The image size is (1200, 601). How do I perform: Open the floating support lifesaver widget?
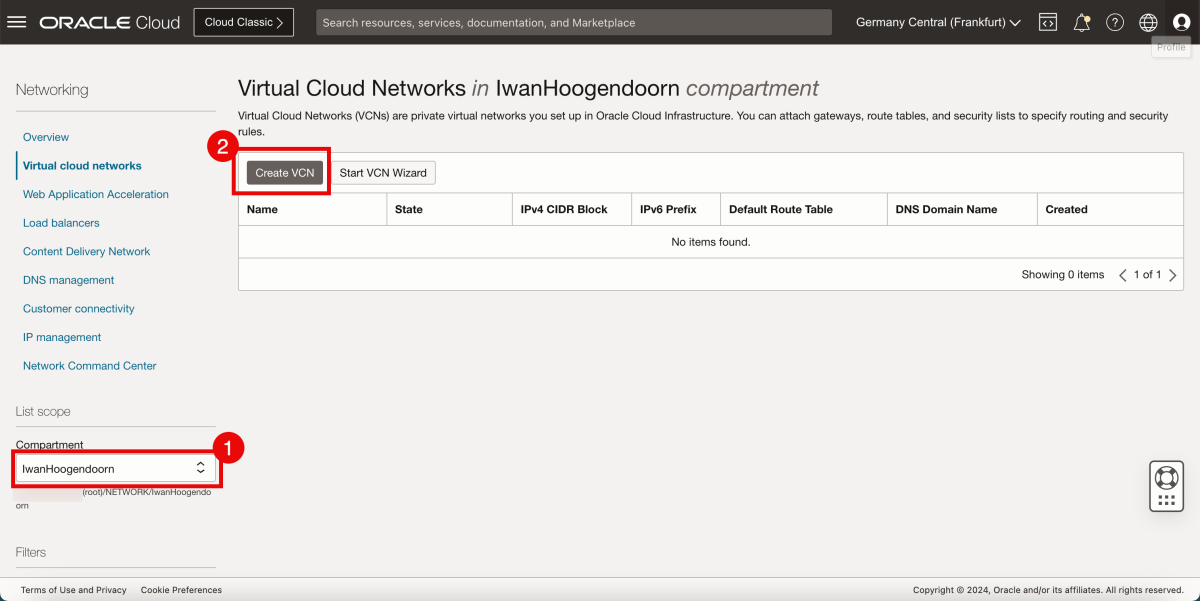tap(1166, 485)
